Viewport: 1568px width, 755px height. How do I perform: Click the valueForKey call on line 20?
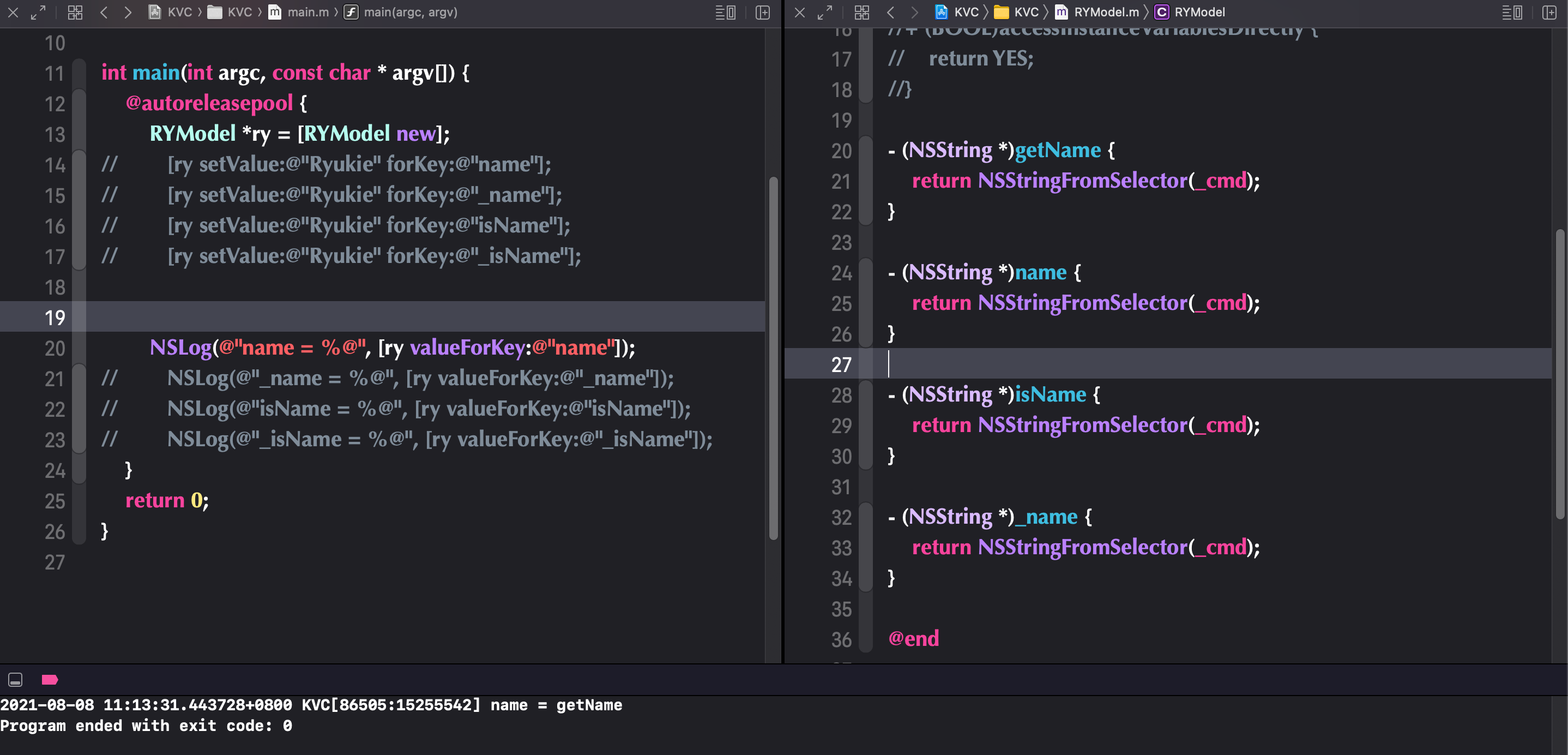coord(467,347)
